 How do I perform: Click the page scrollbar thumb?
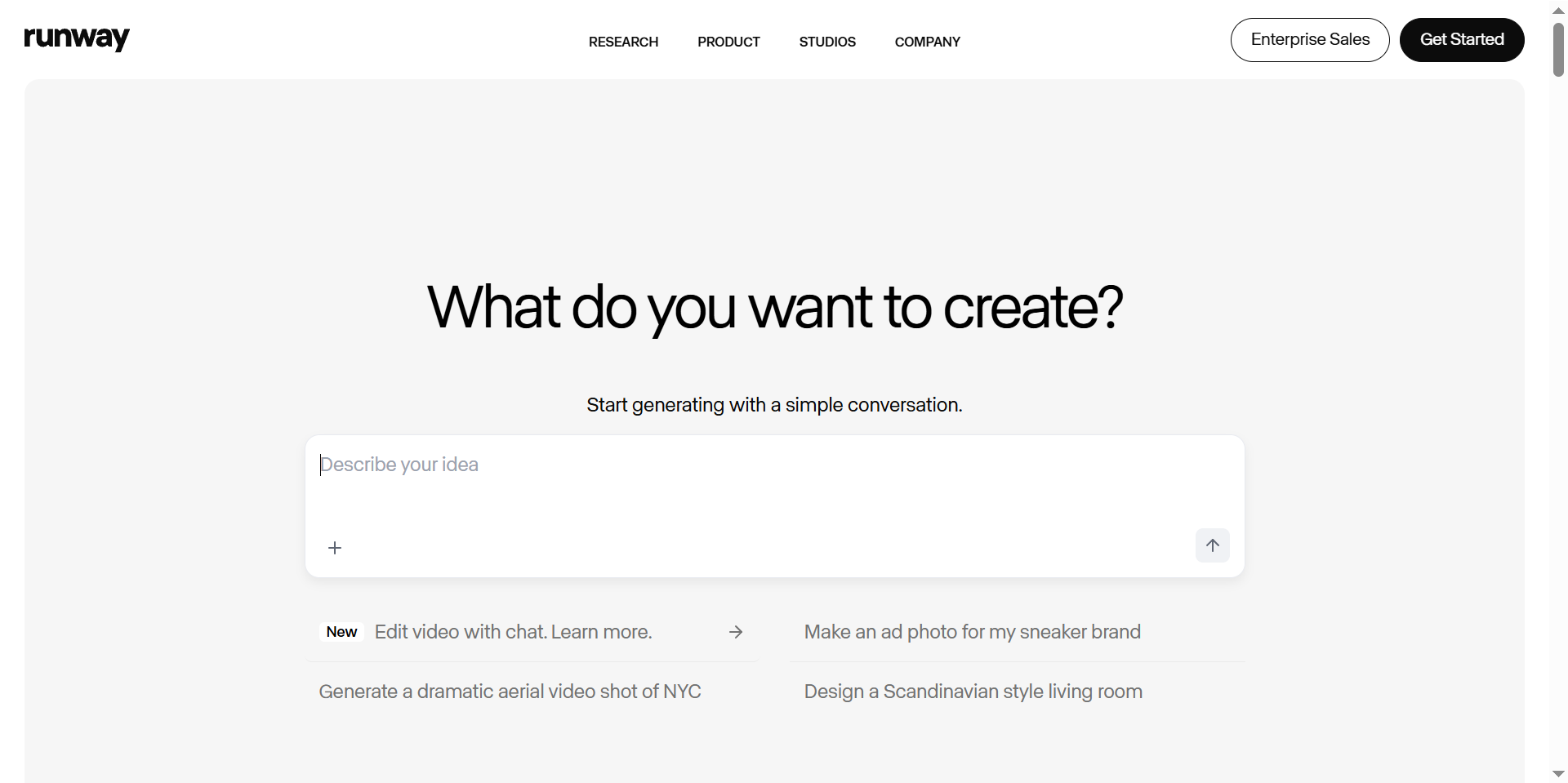(x=1558, y=49)
